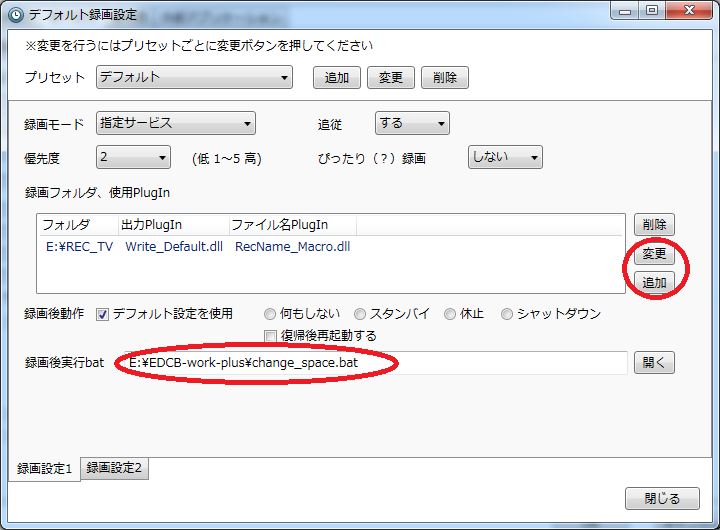Open the 追従 dropdown set to する
The image size is (720, 530).
(x=412, y=123)
